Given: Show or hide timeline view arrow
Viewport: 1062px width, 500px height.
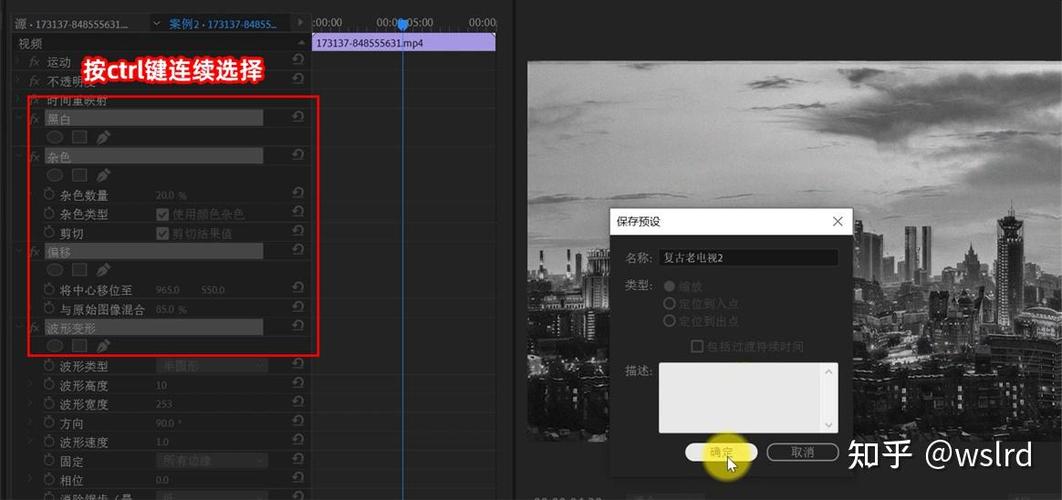Looking at the screenshot, I should (x=301, y=22).
